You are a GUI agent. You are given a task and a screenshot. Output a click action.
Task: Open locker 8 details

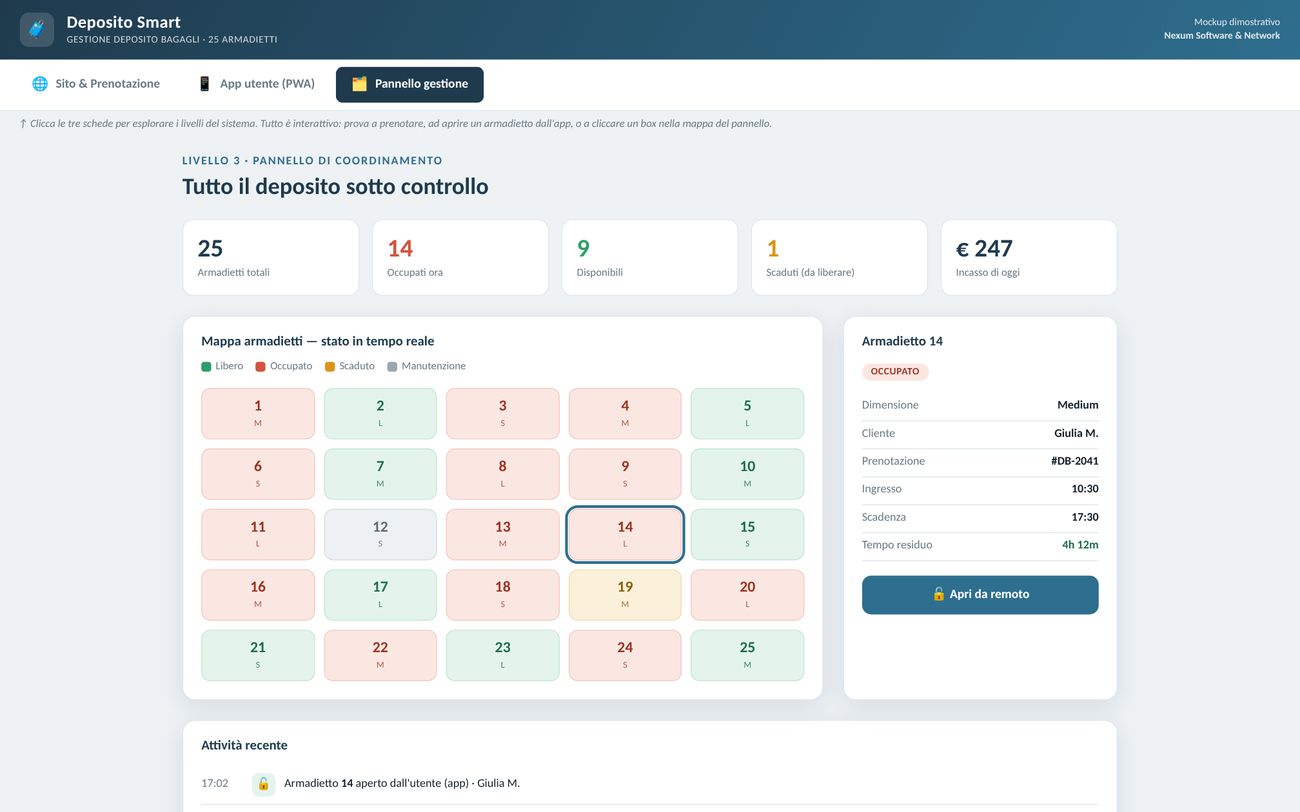click(503, 474)
